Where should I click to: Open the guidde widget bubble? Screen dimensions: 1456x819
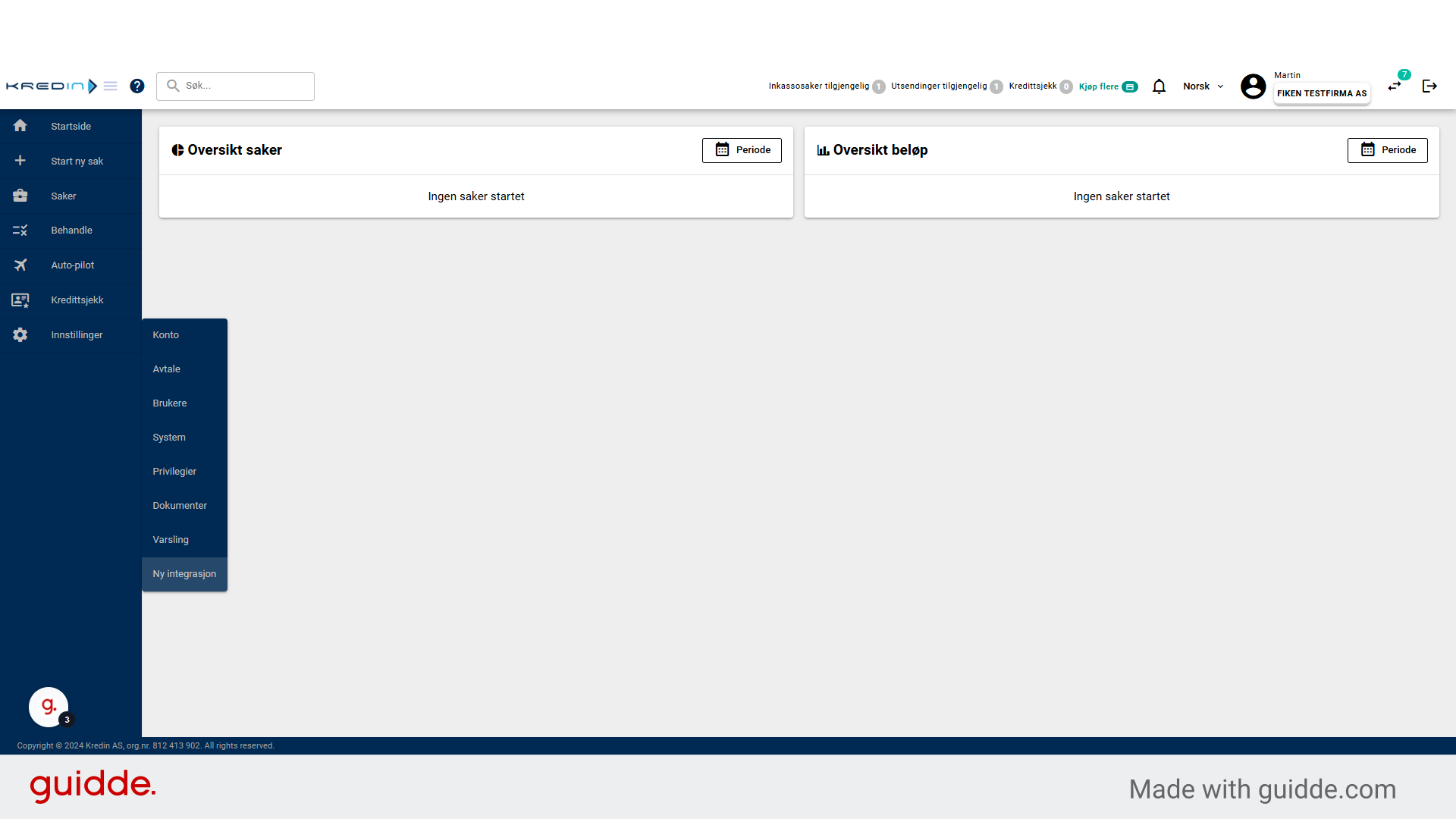(x=49, y=707)
